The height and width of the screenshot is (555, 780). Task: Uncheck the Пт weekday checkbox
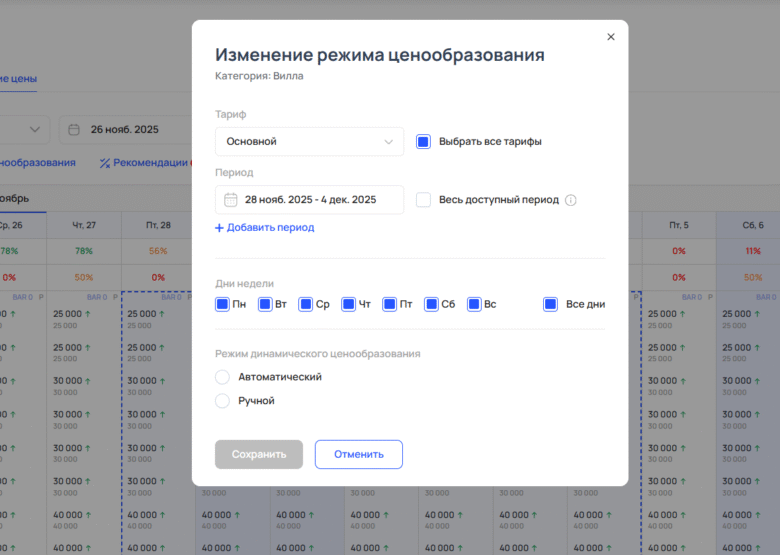pos(389,304)
